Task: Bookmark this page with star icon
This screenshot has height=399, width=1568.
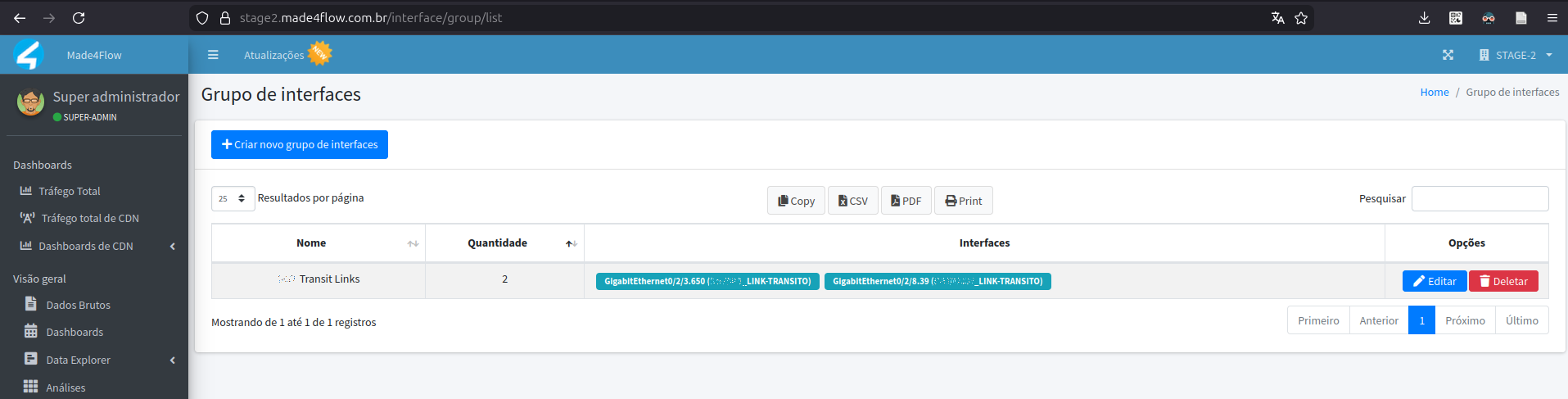Action: click(1301, 18)
